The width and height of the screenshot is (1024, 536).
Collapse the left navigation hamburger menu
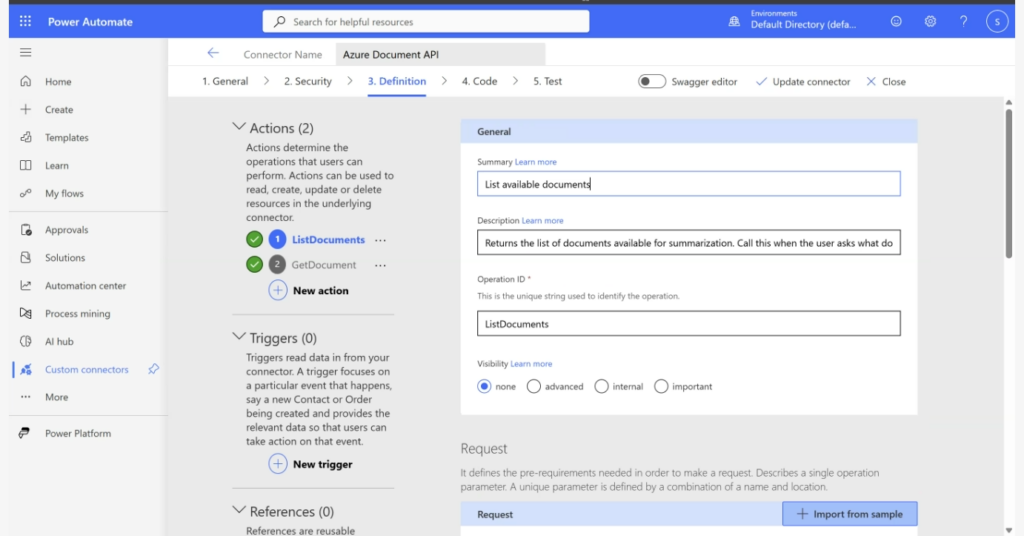[25, 52]
